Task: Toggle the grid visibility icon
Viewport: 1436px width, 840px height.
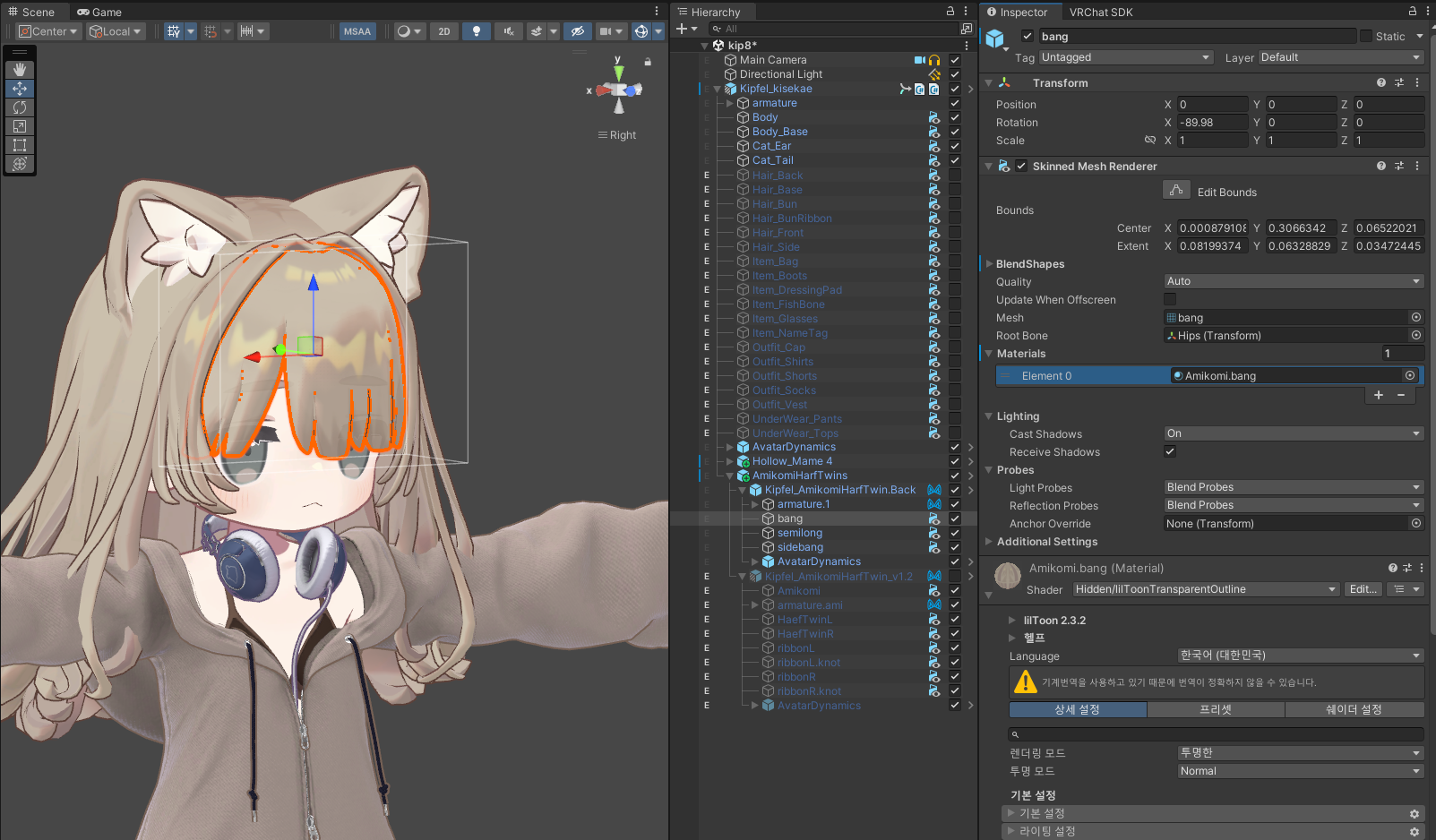Action: [x=174, y=31]
